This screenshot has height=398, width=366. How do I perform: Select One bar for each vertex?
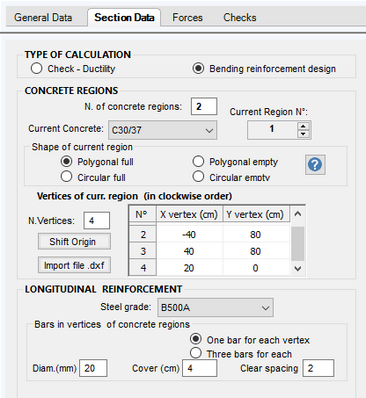(250, 340)
